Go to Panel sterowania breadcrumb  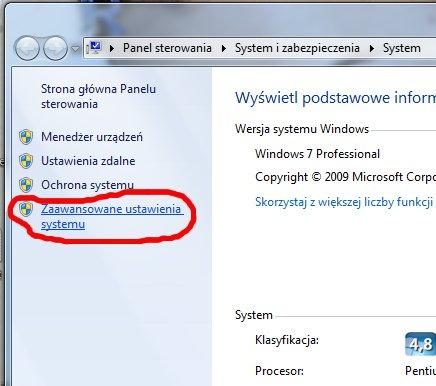tap(167, 48)
